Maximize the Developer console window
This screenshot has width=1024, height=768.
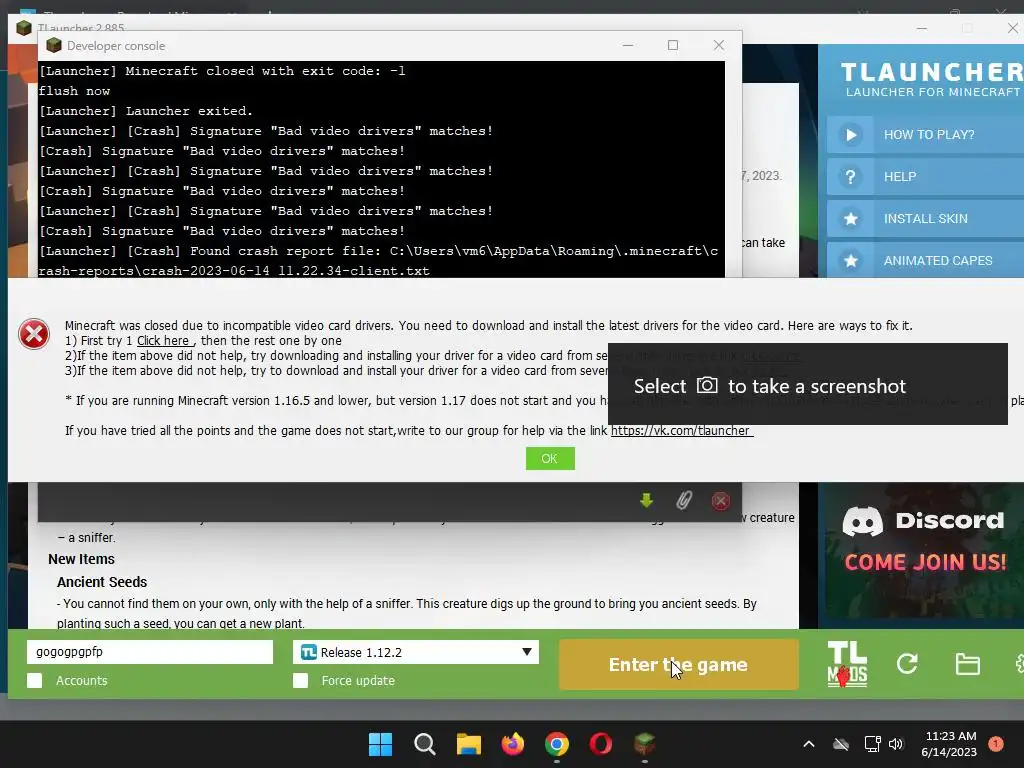pos(673,45)
